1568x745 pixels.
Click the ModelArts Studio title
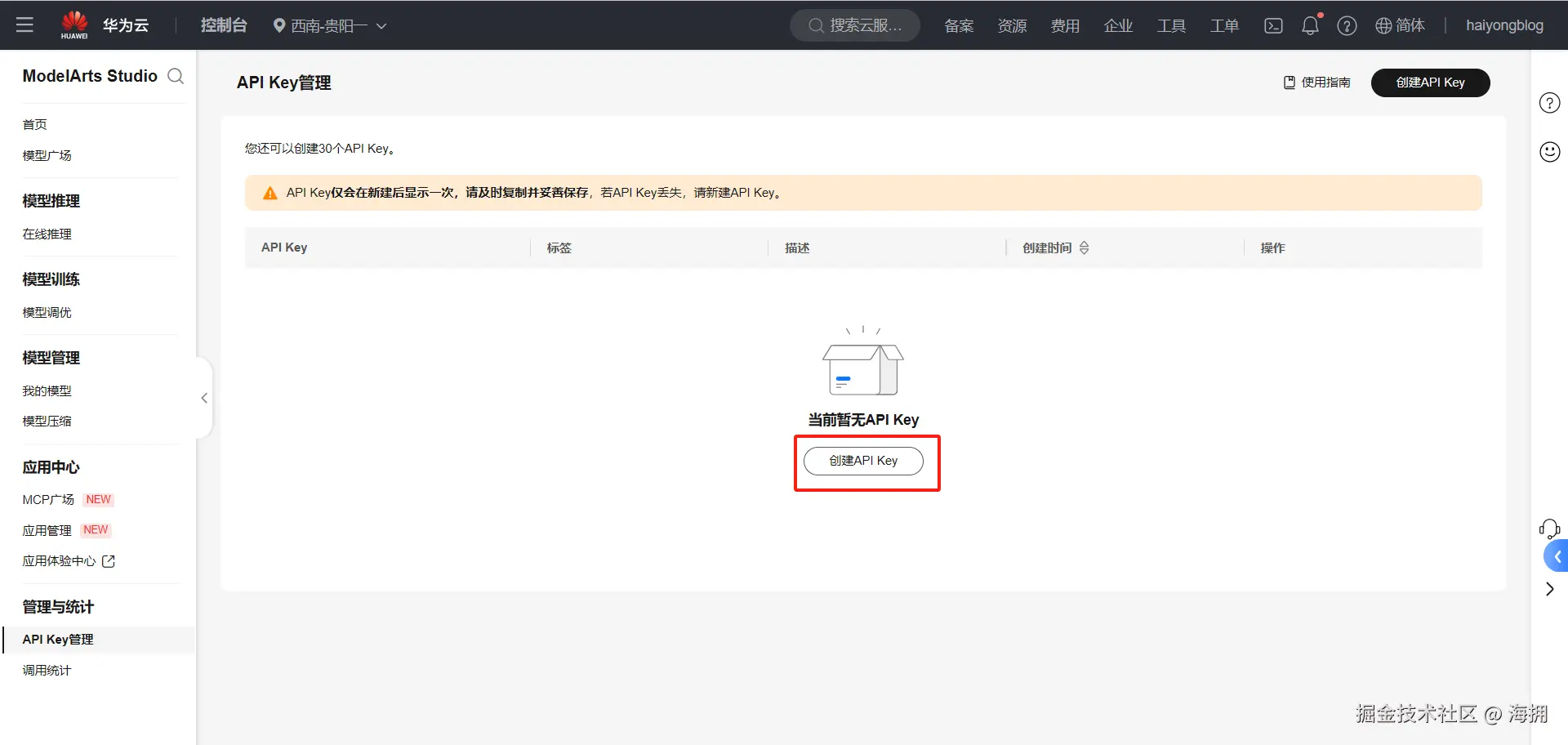90,76
